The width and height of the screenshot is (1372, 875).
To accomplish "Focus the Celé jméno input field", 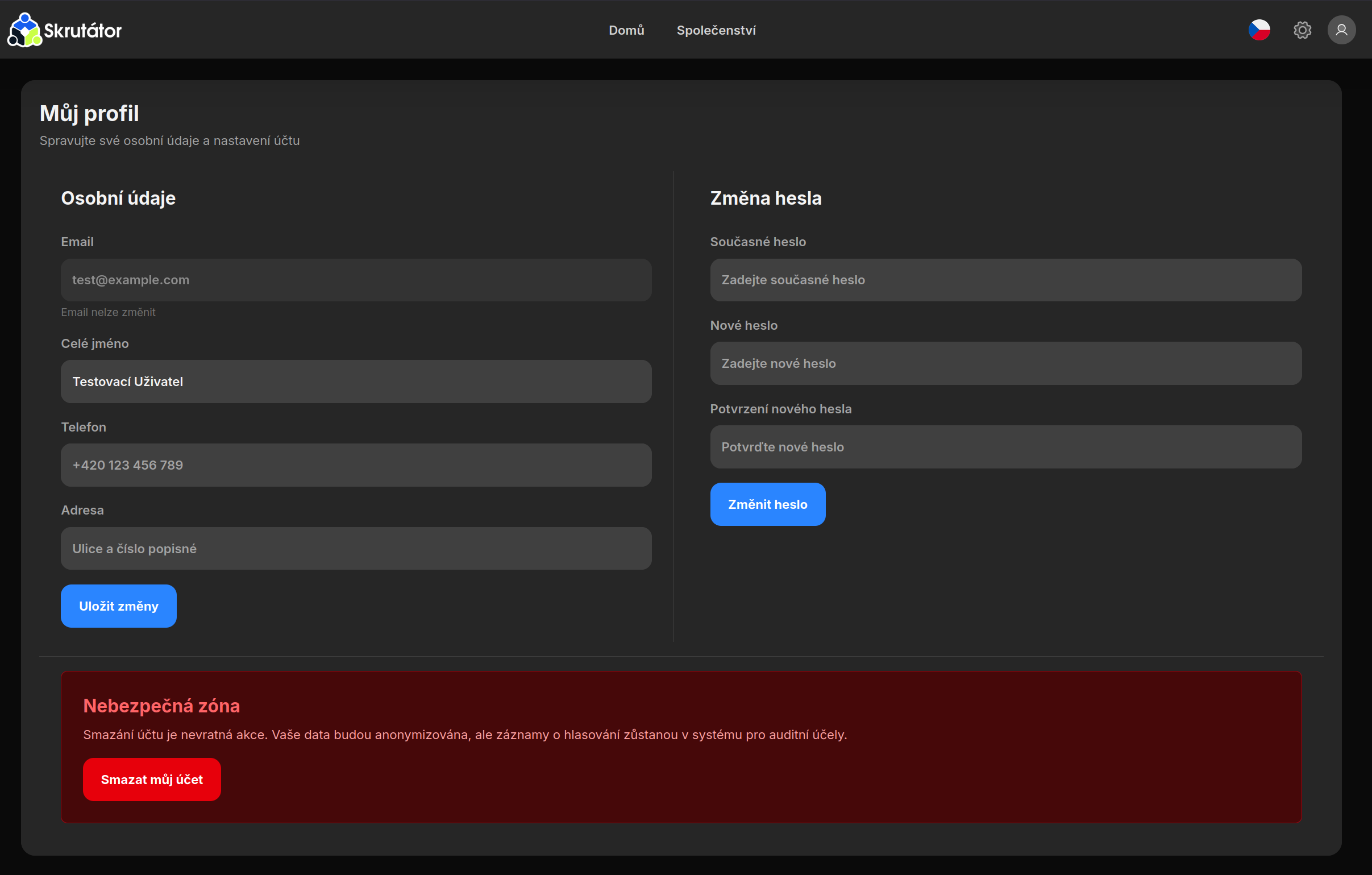I will coord(356,381).
